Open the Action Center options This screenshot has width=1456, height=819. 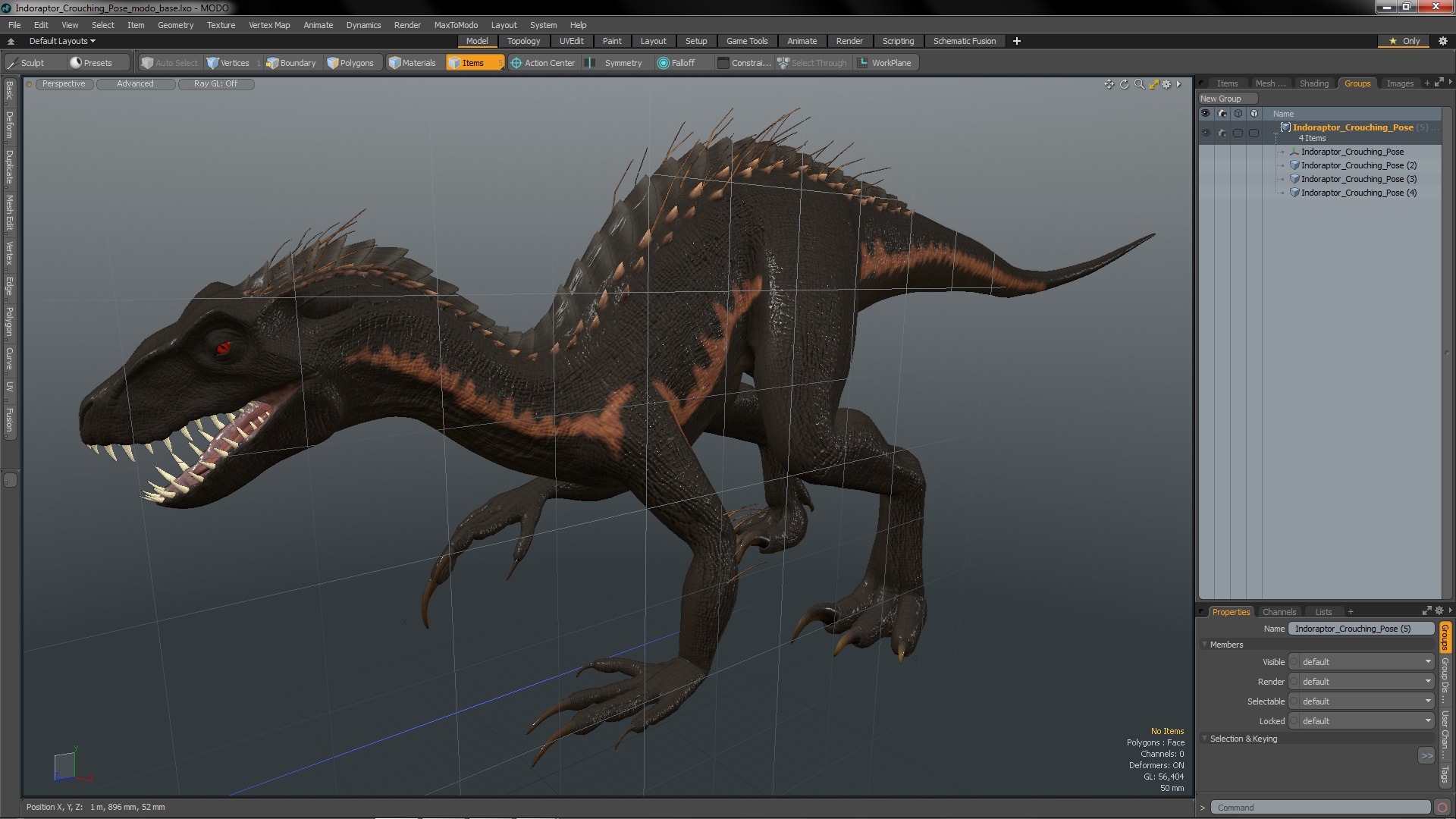(543, 63)
